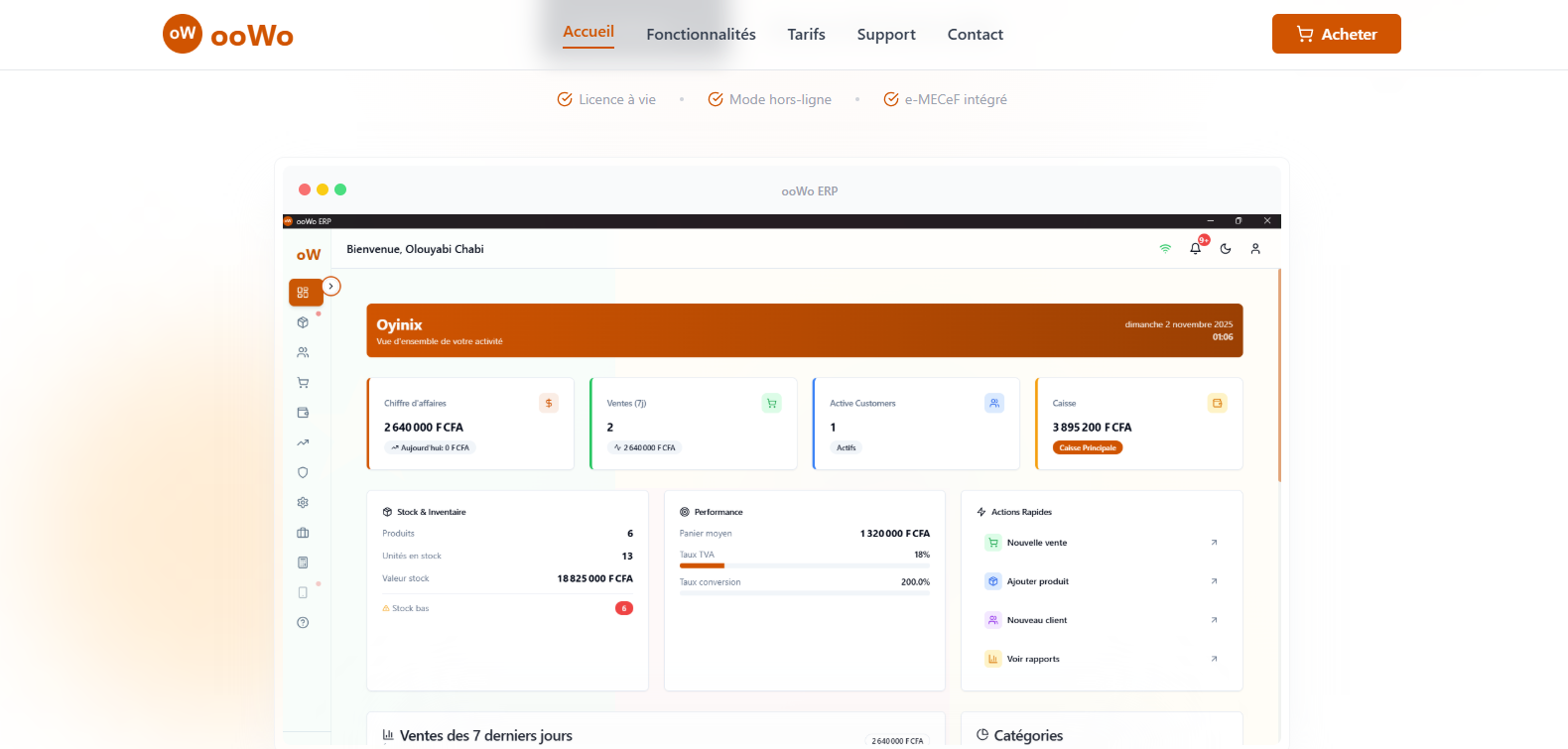Image resolution: width=1568 pixels, height=749 pixels.
Task: Click the Taux conversion progress bar
Action: coord(805,592)
